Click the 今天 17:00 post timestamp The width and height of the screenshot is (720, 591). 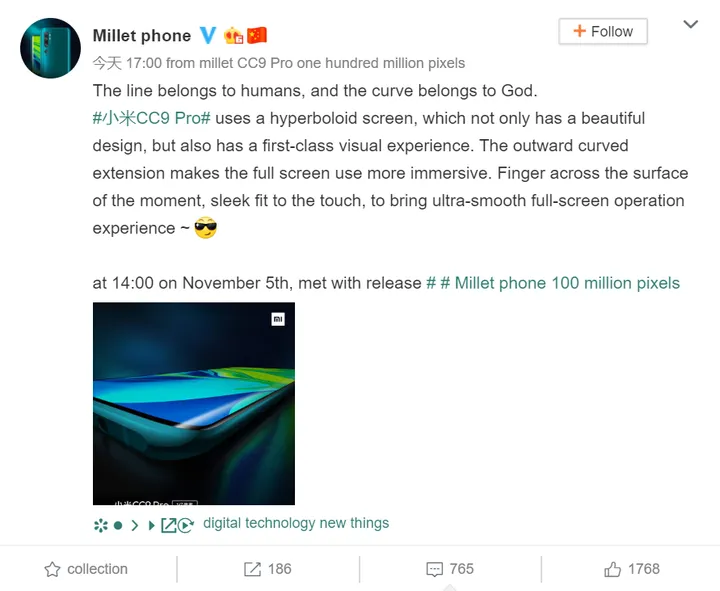(121, 63)
